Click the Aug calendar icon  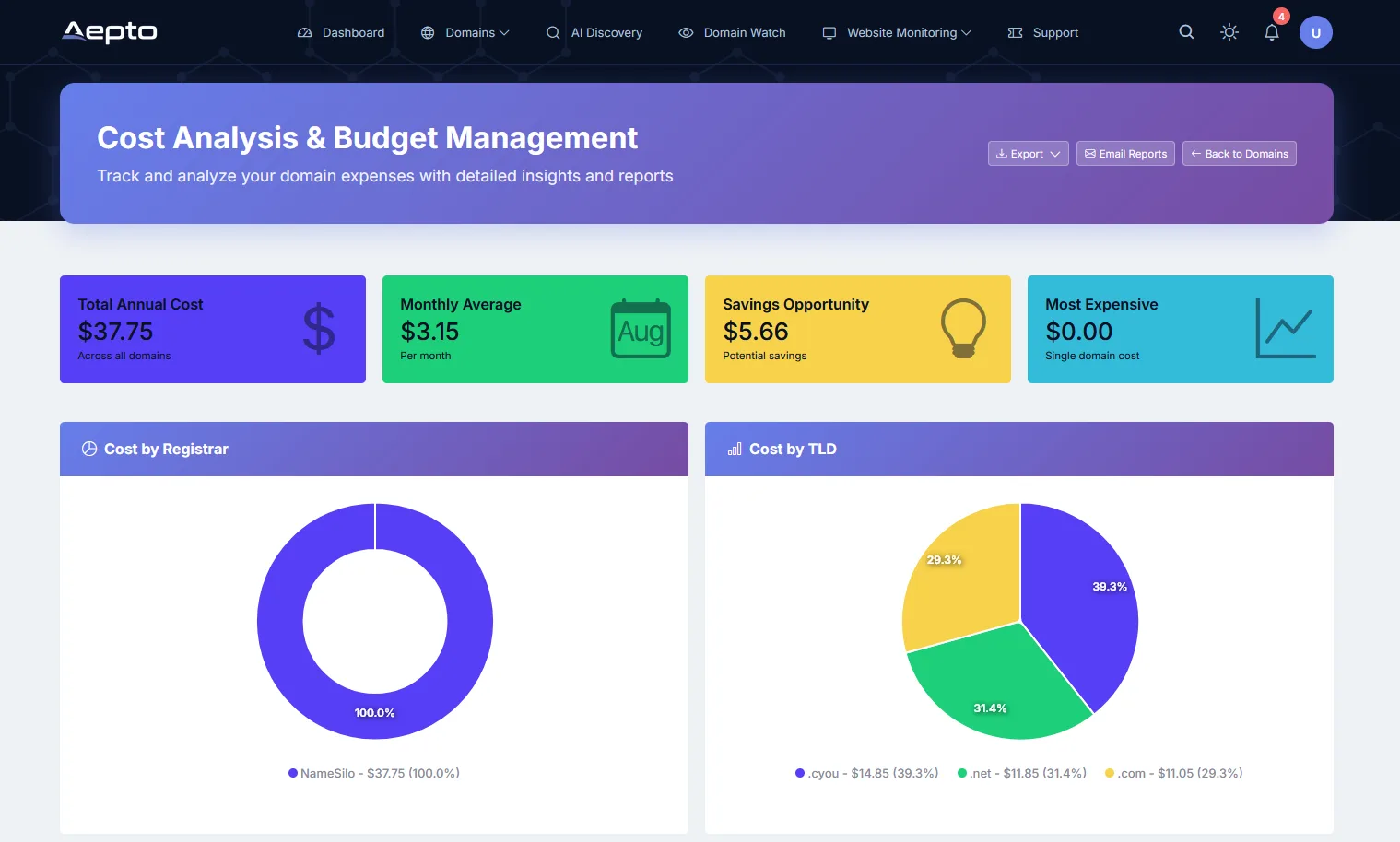pyautogui.click(x=641, y=329)
